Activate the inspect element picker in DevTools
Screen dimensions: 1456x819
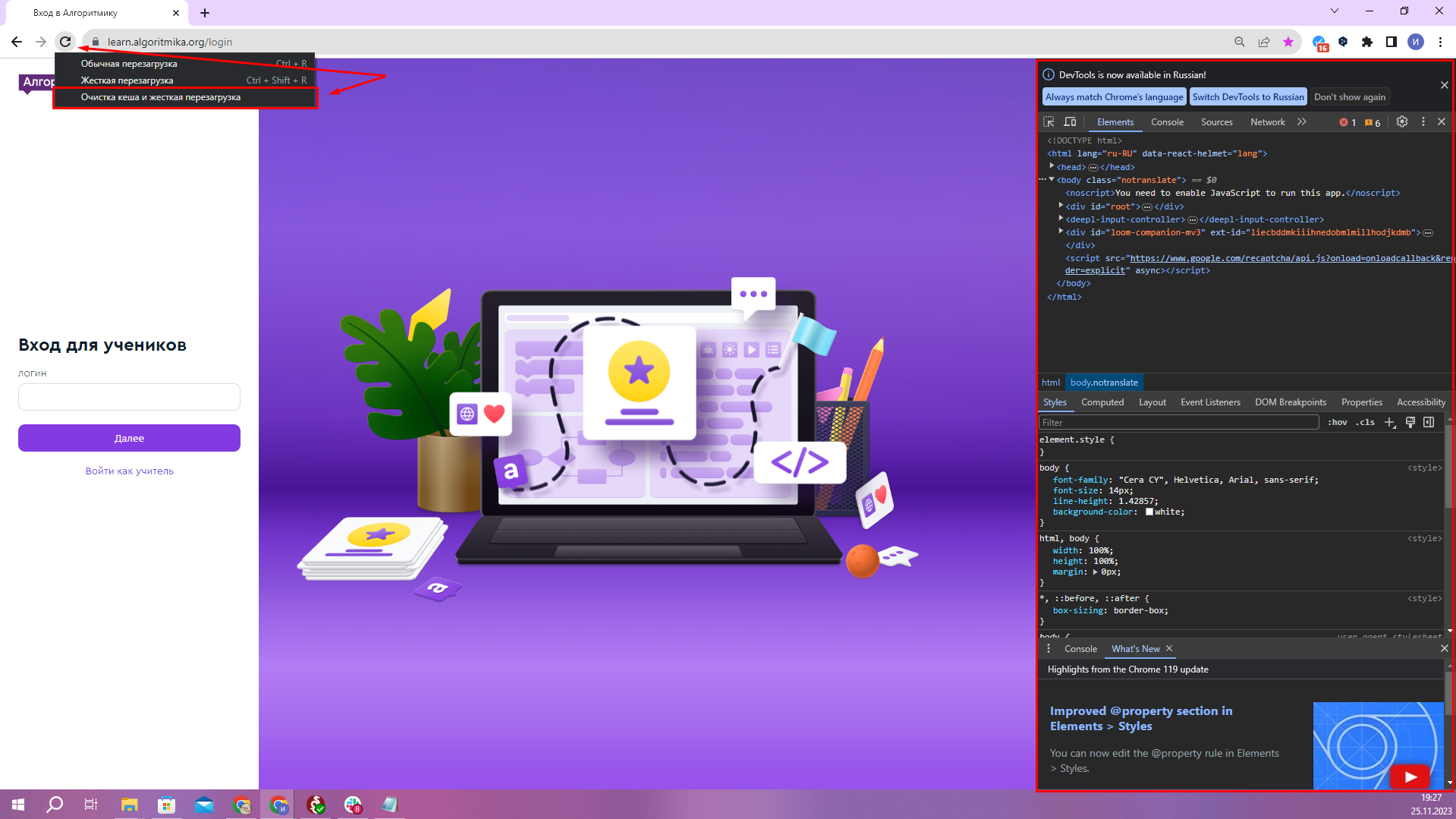coord(1049,121)
